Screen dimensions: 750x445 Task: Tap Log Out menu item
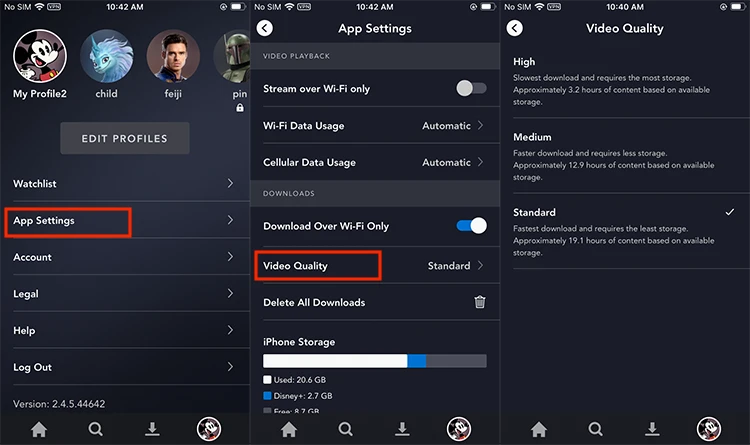[124, 367]
